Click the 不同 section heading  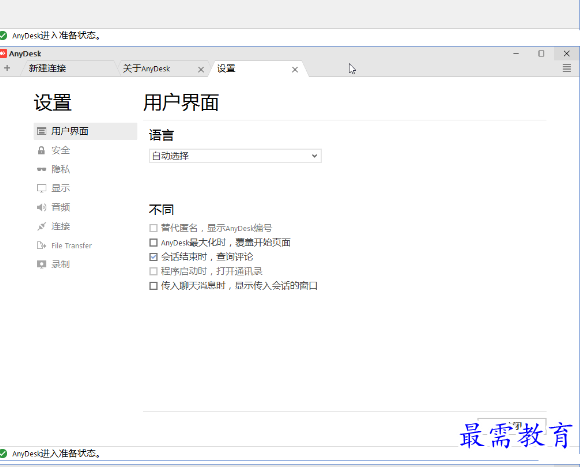(x=161, y=210)
